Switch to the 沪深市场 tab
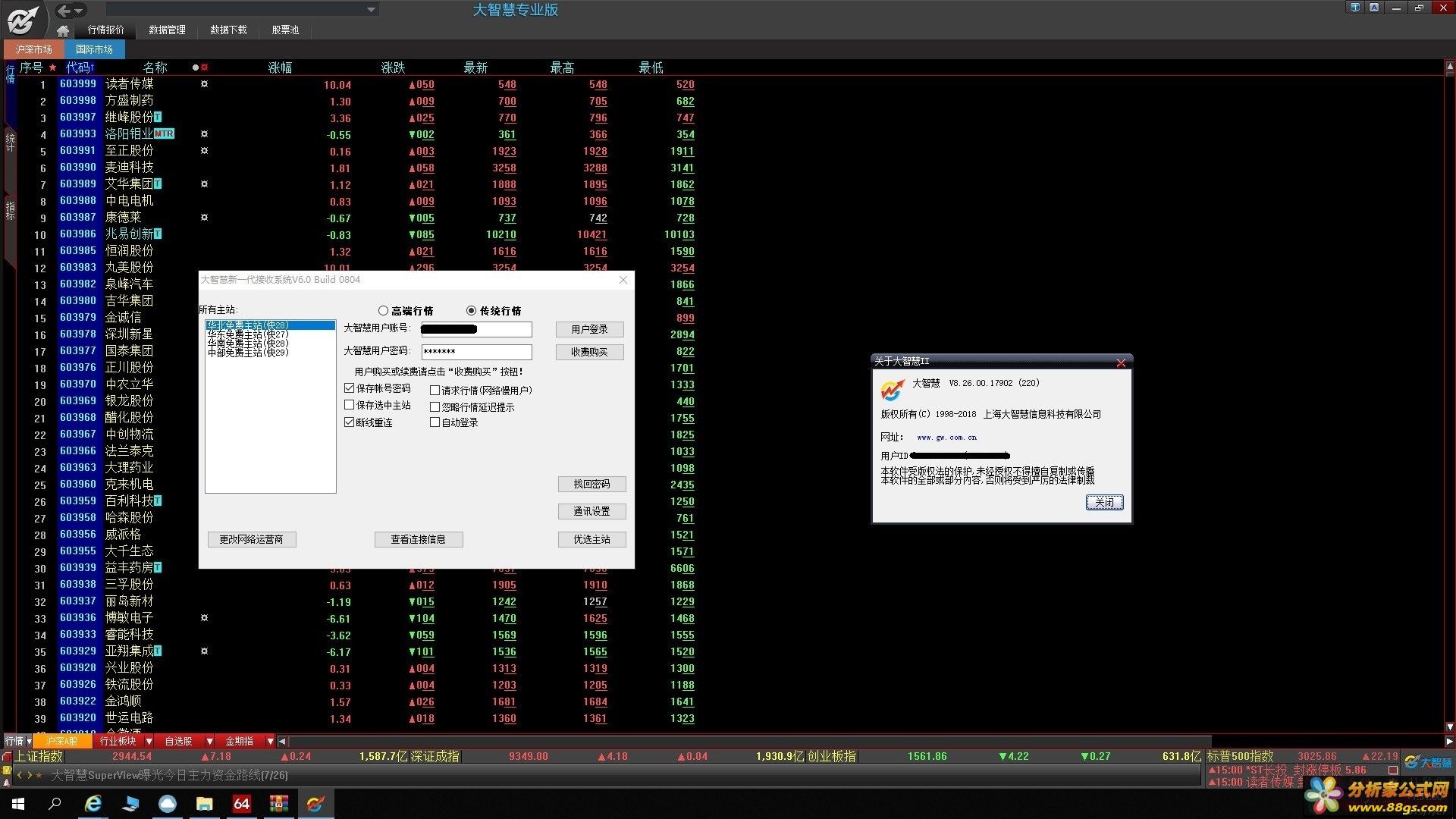Viewport: 1456px width, 819px height. point(34,49)
